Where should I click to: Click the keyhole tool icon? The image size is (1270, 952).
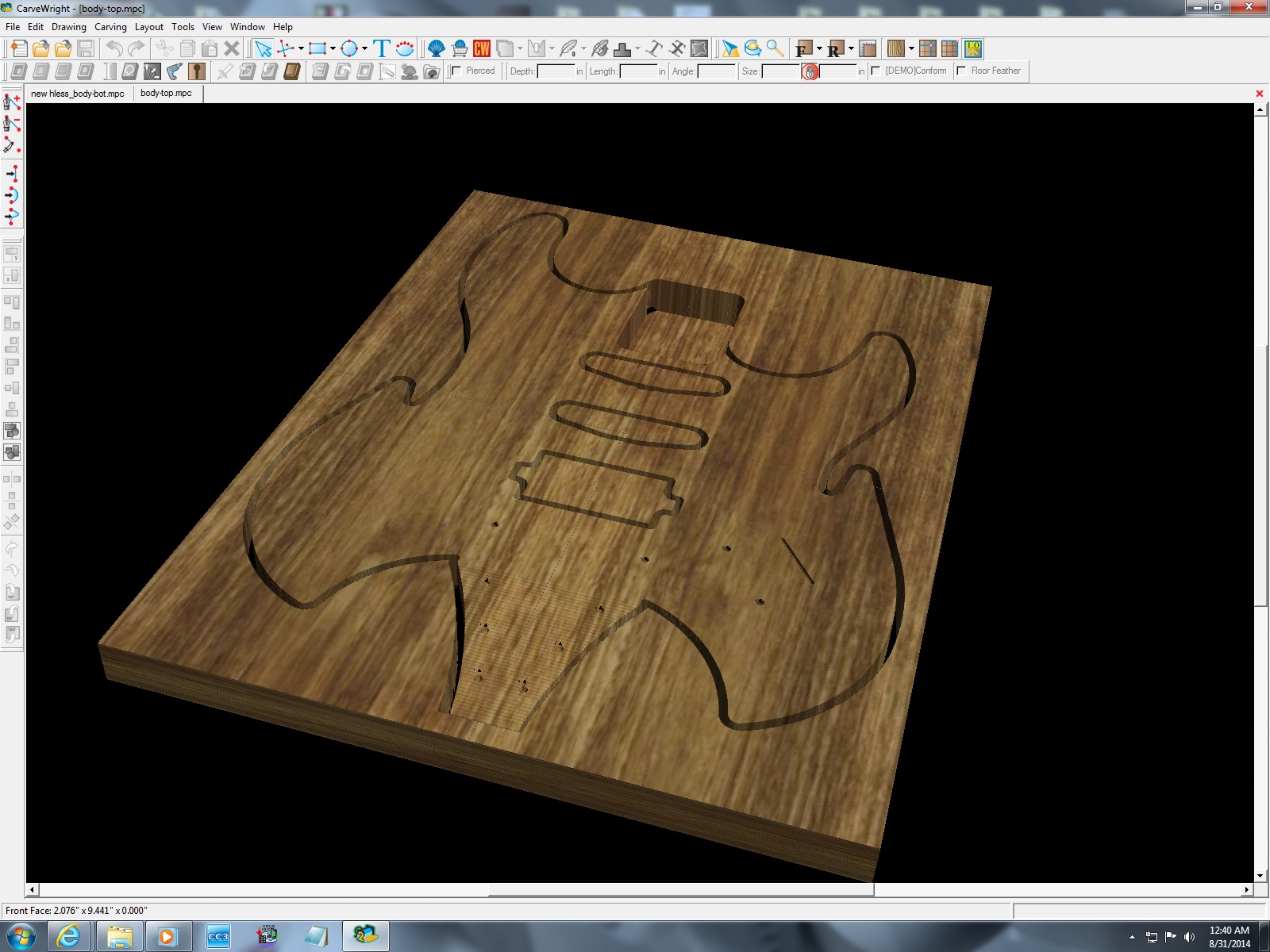(x=197, y=71)
